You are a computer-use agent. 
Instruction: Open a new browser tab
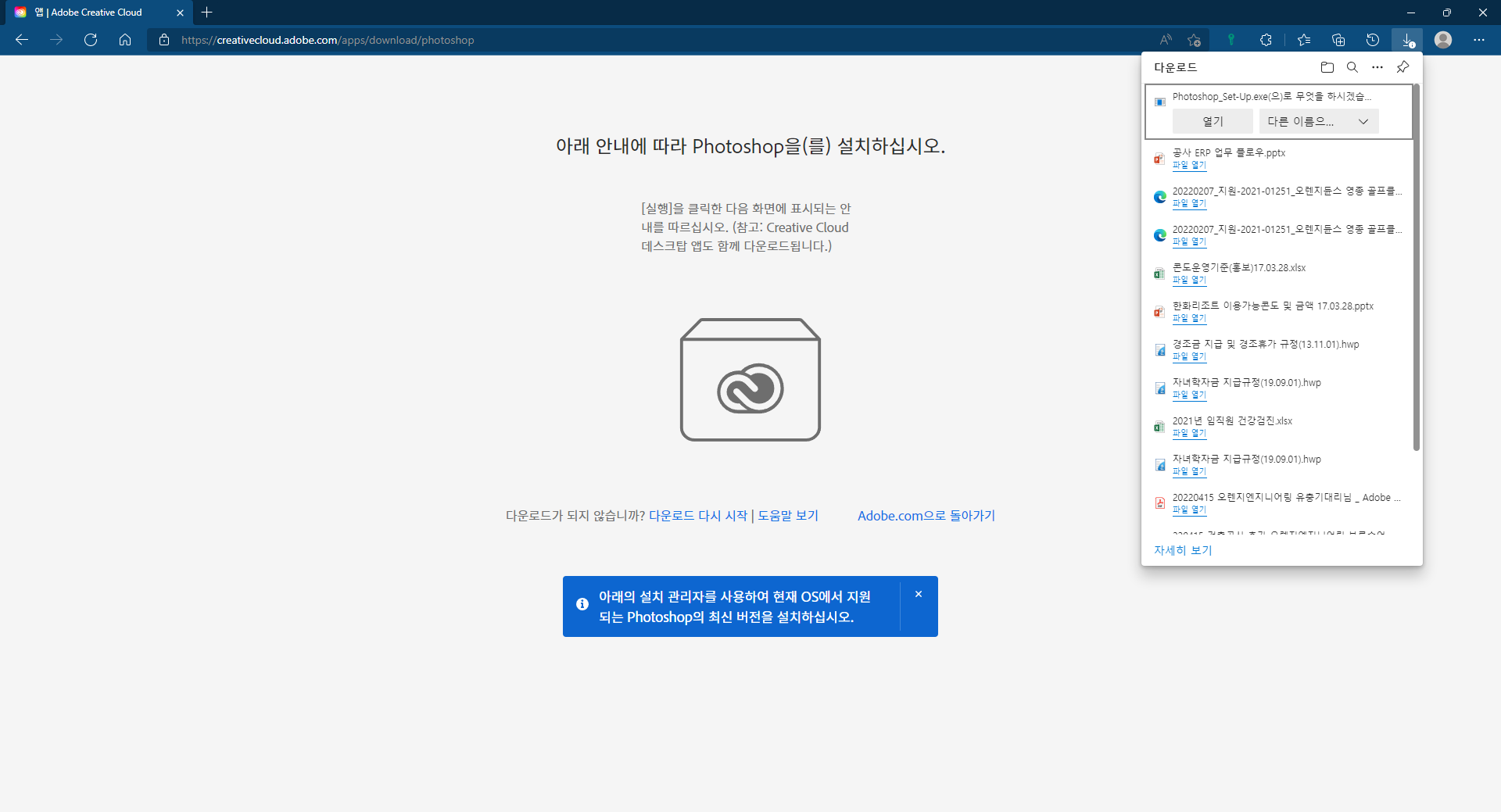click(206, 13)
